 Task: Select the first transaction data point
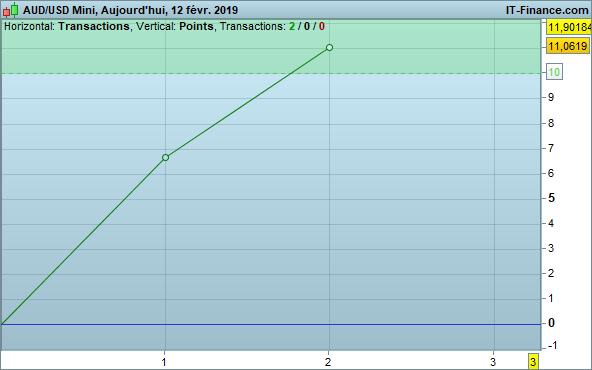165,157
